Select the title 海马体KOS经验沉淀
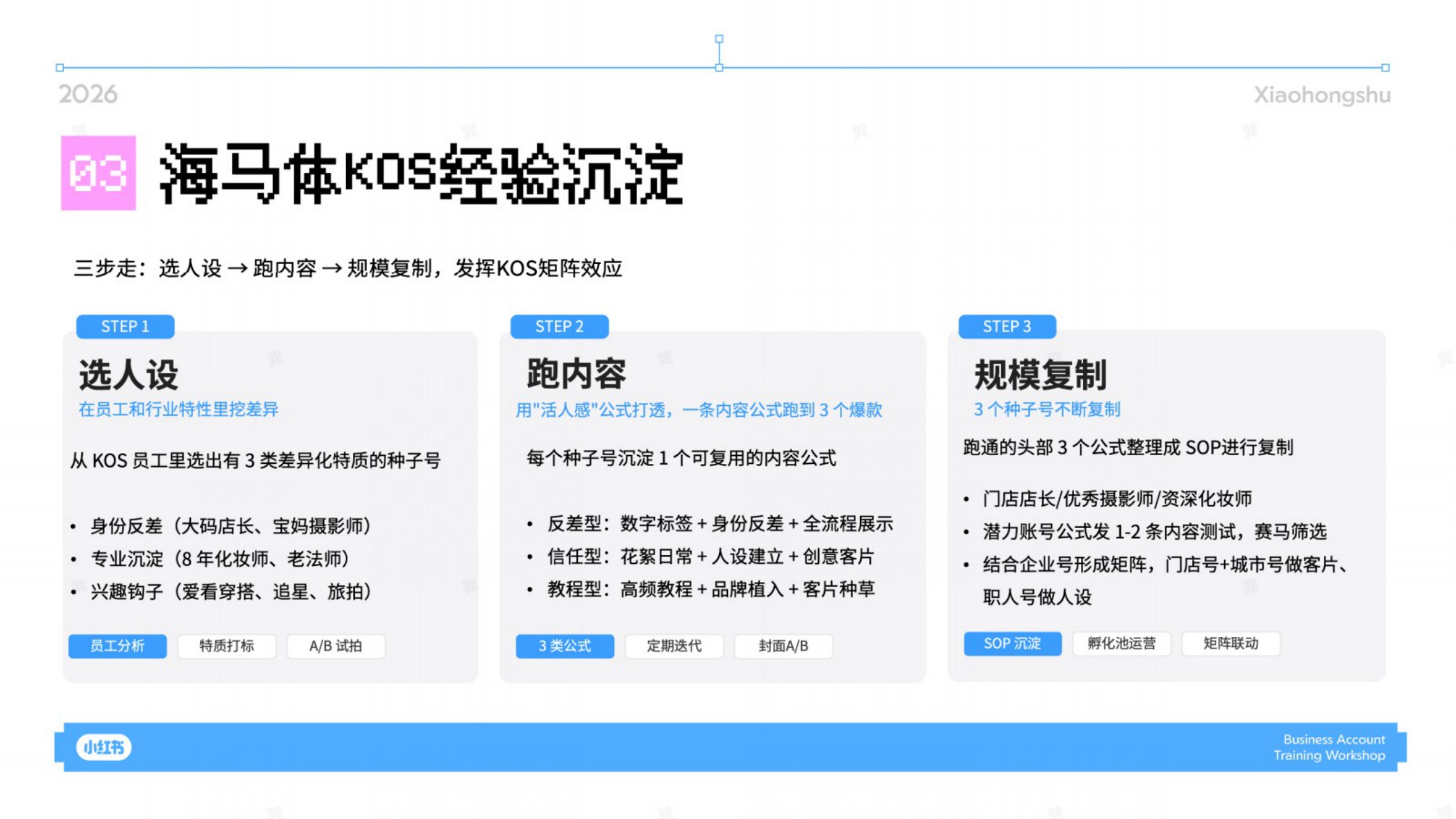The width and height of the screenshot is (1456, 819). (421, 173)
